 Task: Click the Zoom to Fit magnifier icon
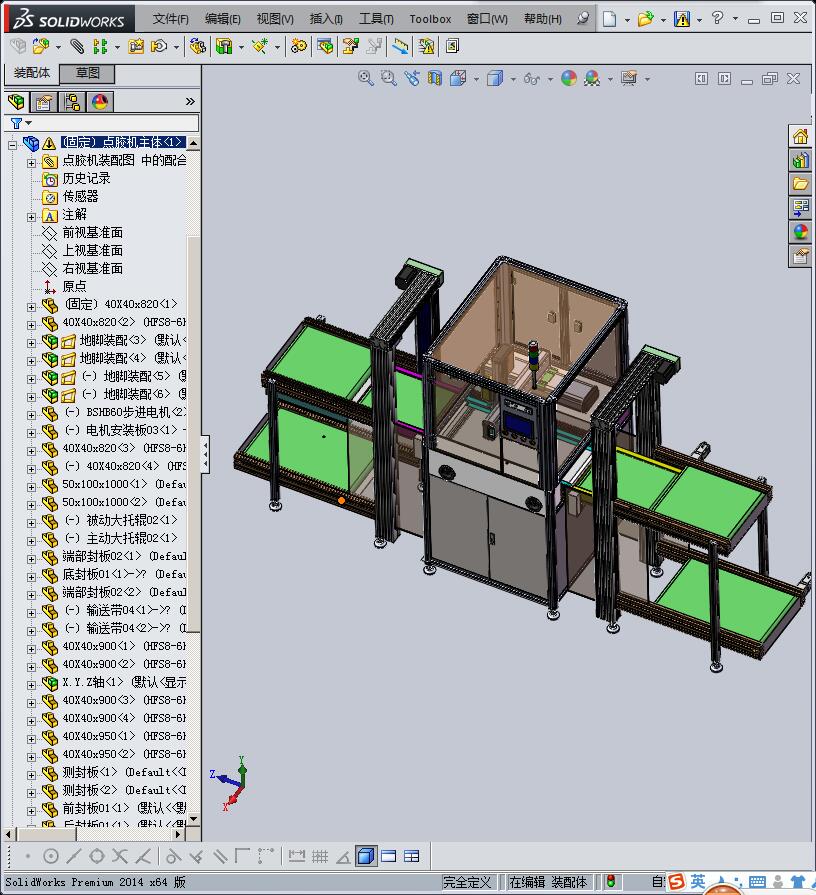[x=366, y=78]
